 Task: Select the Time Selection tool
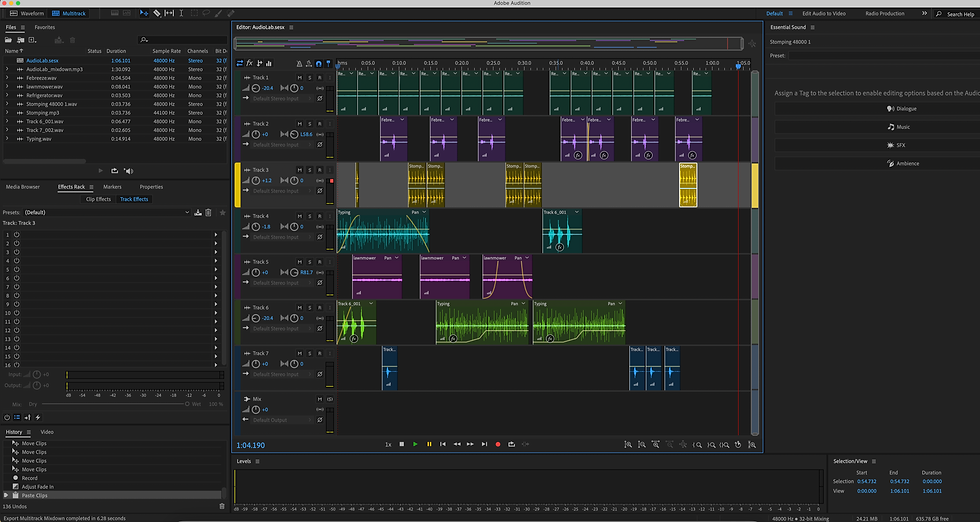(x=180, y=13)
